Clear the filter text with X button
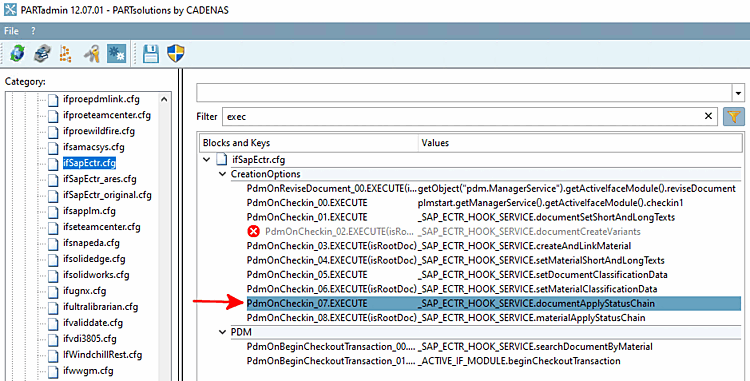 708,116
